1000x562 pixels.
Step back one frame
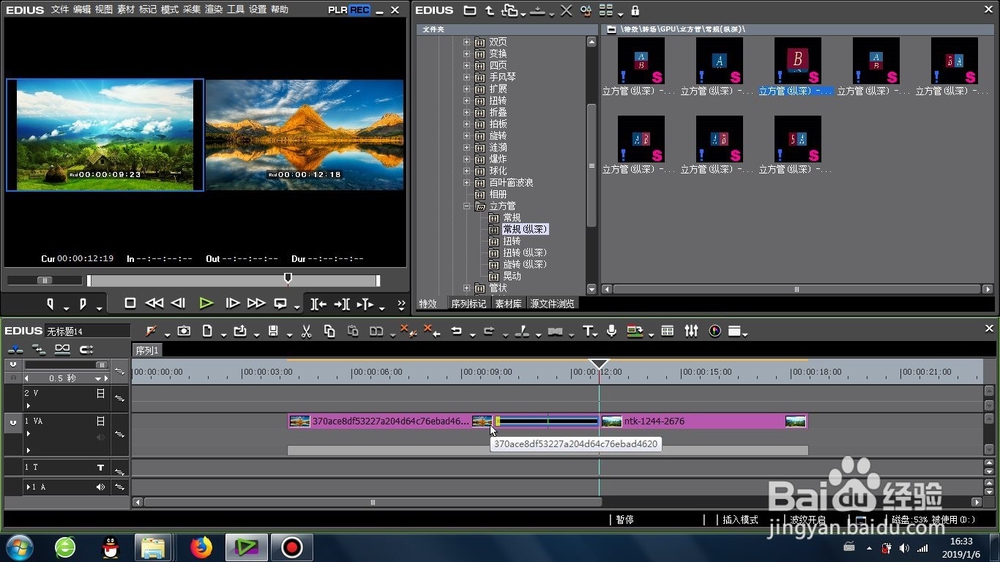(x=179, y=303)
